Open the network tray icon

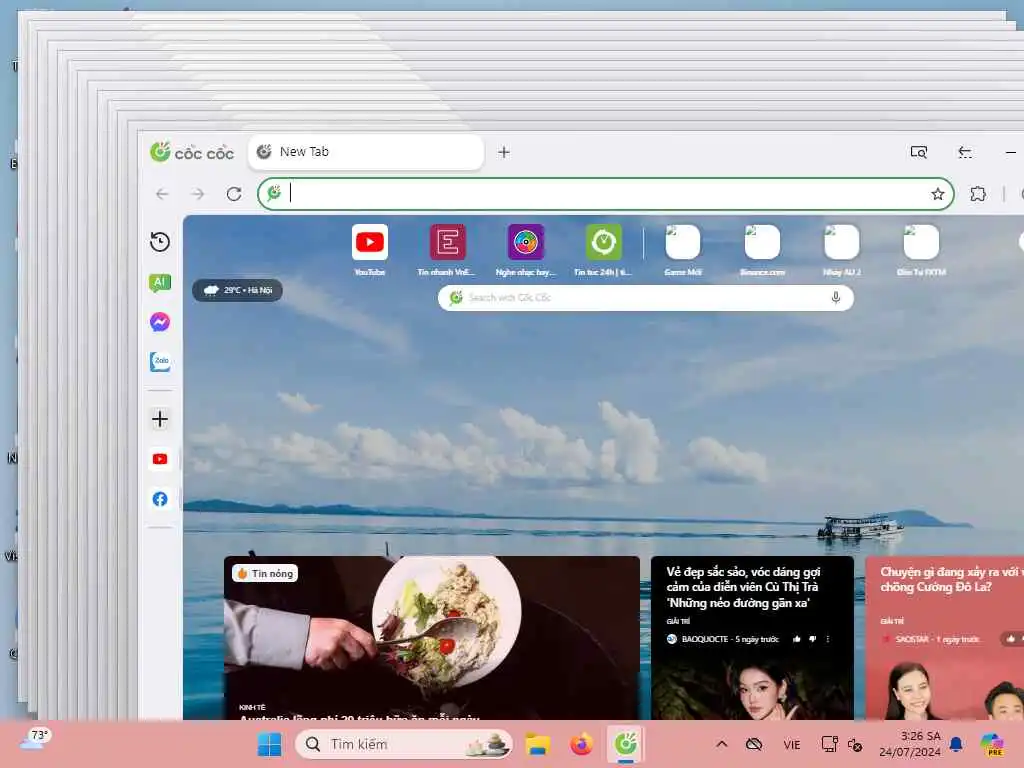click(829, 744)
